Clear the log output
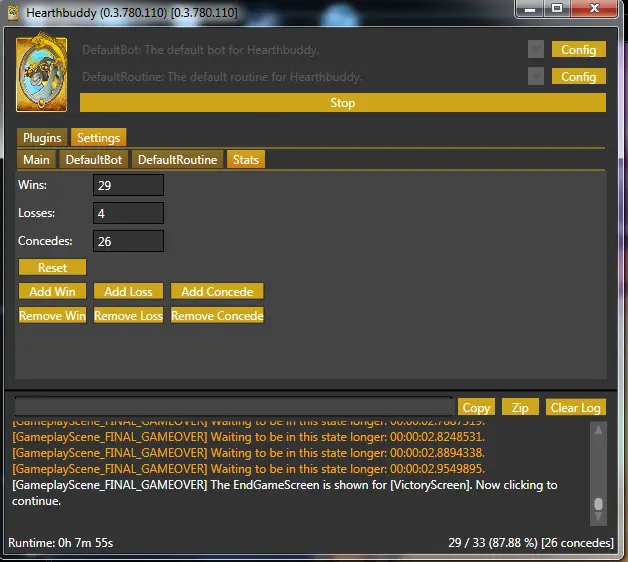The width and height of the screenshot is (628, 562). coord(576,407)
